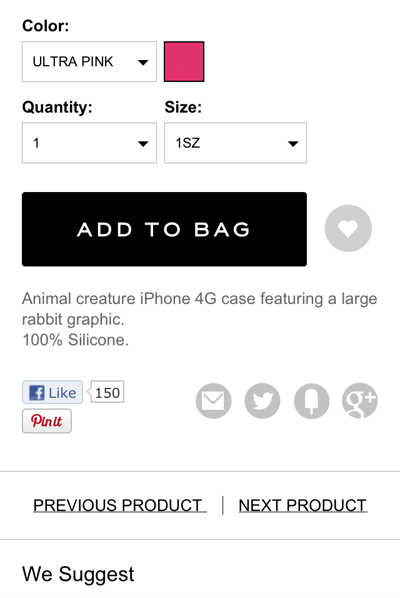This screenshot has width=400, height=598.
Task: Select the ultra pink color swatch
Action: coord(184,61)
